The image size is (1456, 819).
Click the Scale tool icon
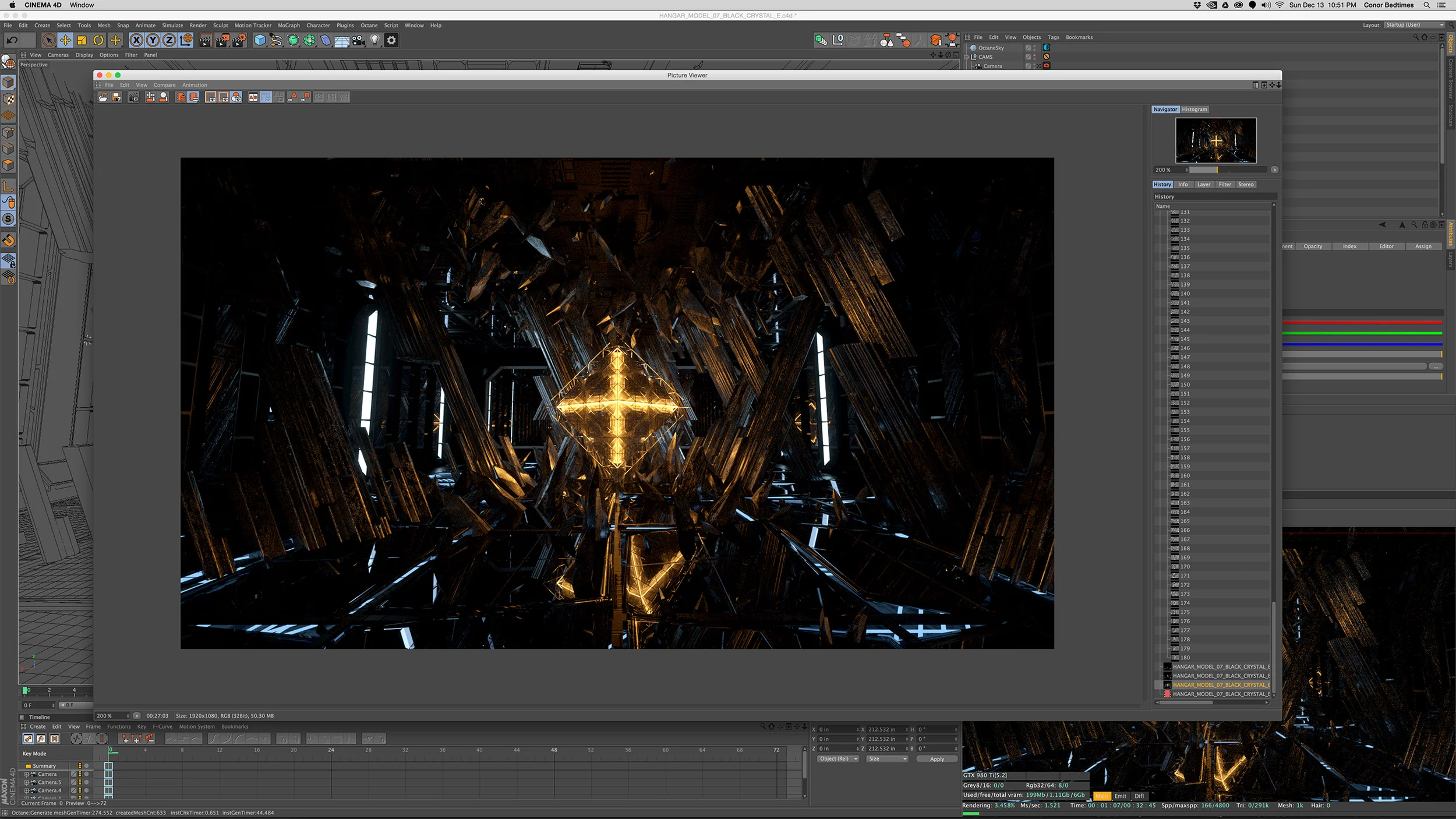click(82, 40)
